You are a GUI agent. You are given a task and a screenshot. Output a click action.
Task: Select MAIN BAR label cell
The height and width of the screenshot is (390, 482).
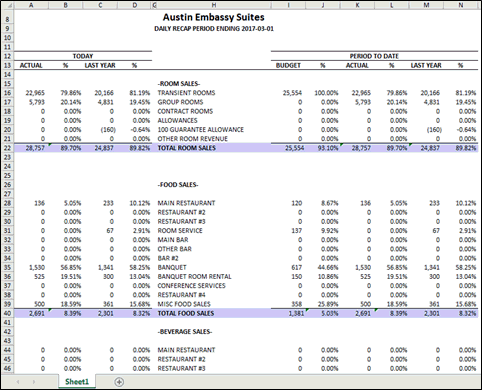click(x=173, y=240)
